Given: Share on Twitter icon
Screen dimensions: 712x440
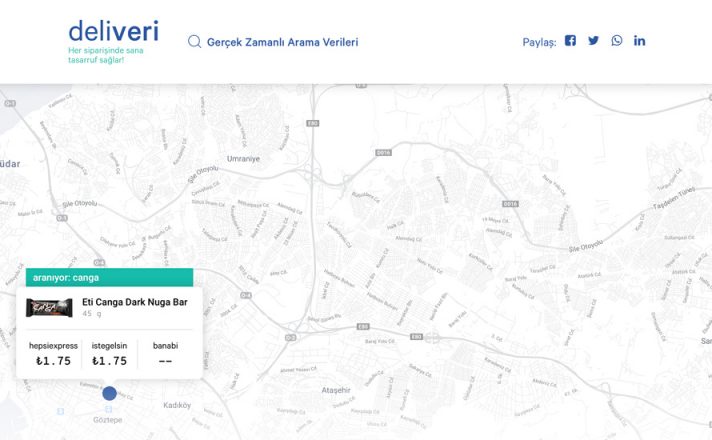Looking at the screenshot, I should (x=593, y=40).
